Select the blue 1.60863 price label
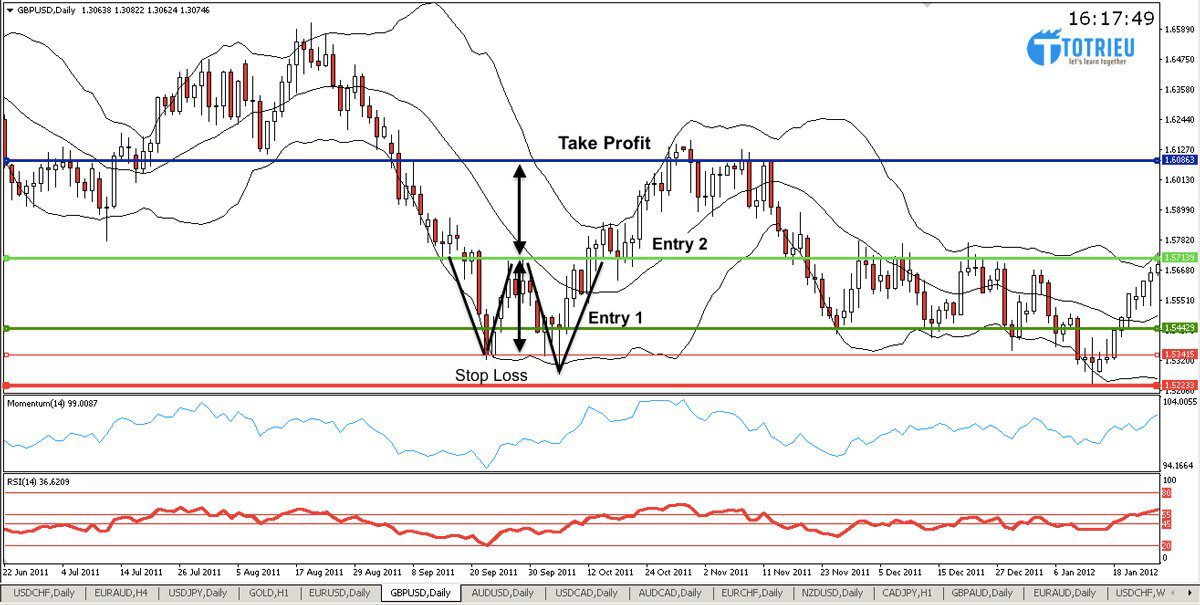 point(1176,160)
